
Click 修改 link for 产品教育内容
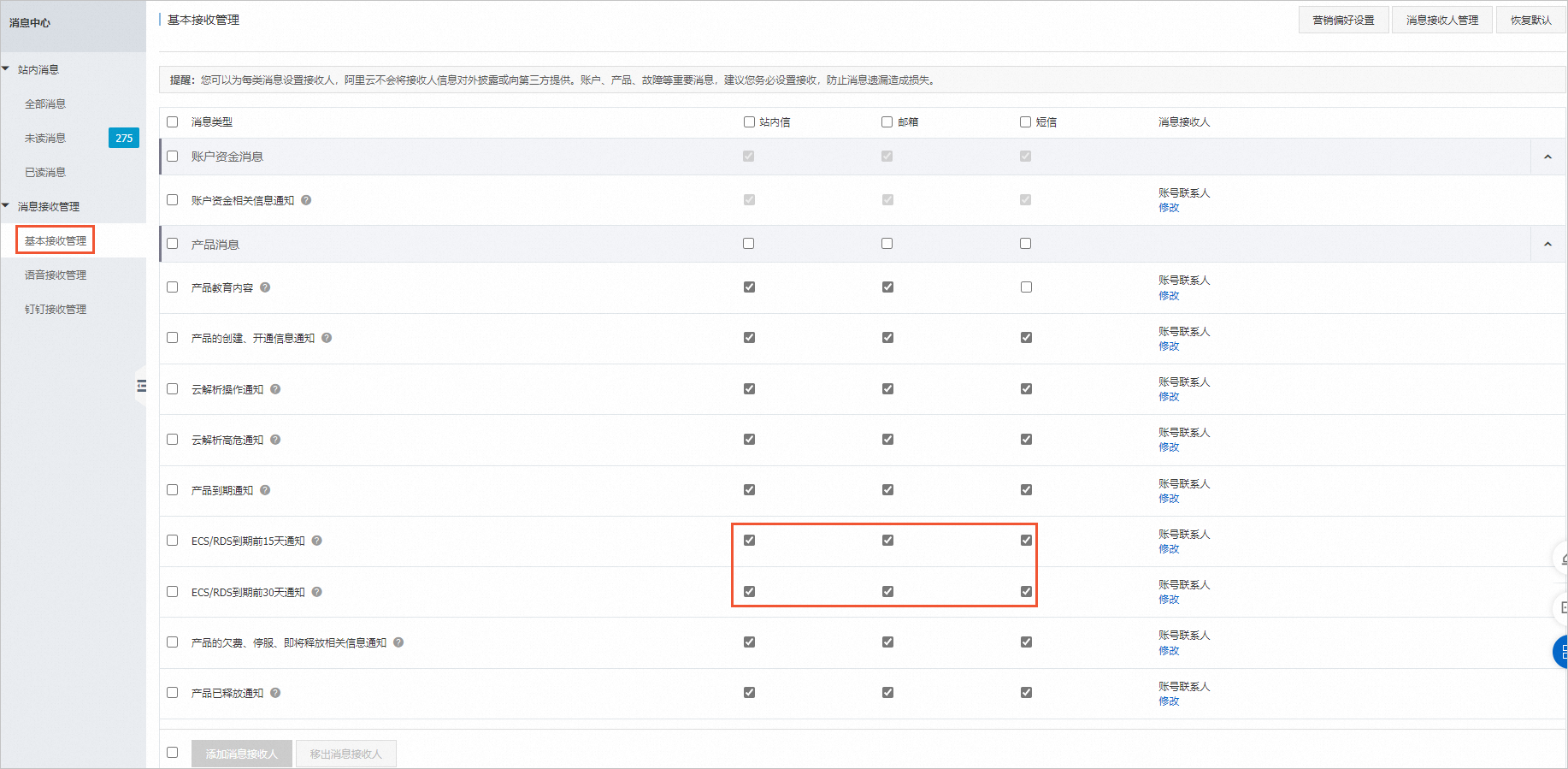coord(1169,296)
